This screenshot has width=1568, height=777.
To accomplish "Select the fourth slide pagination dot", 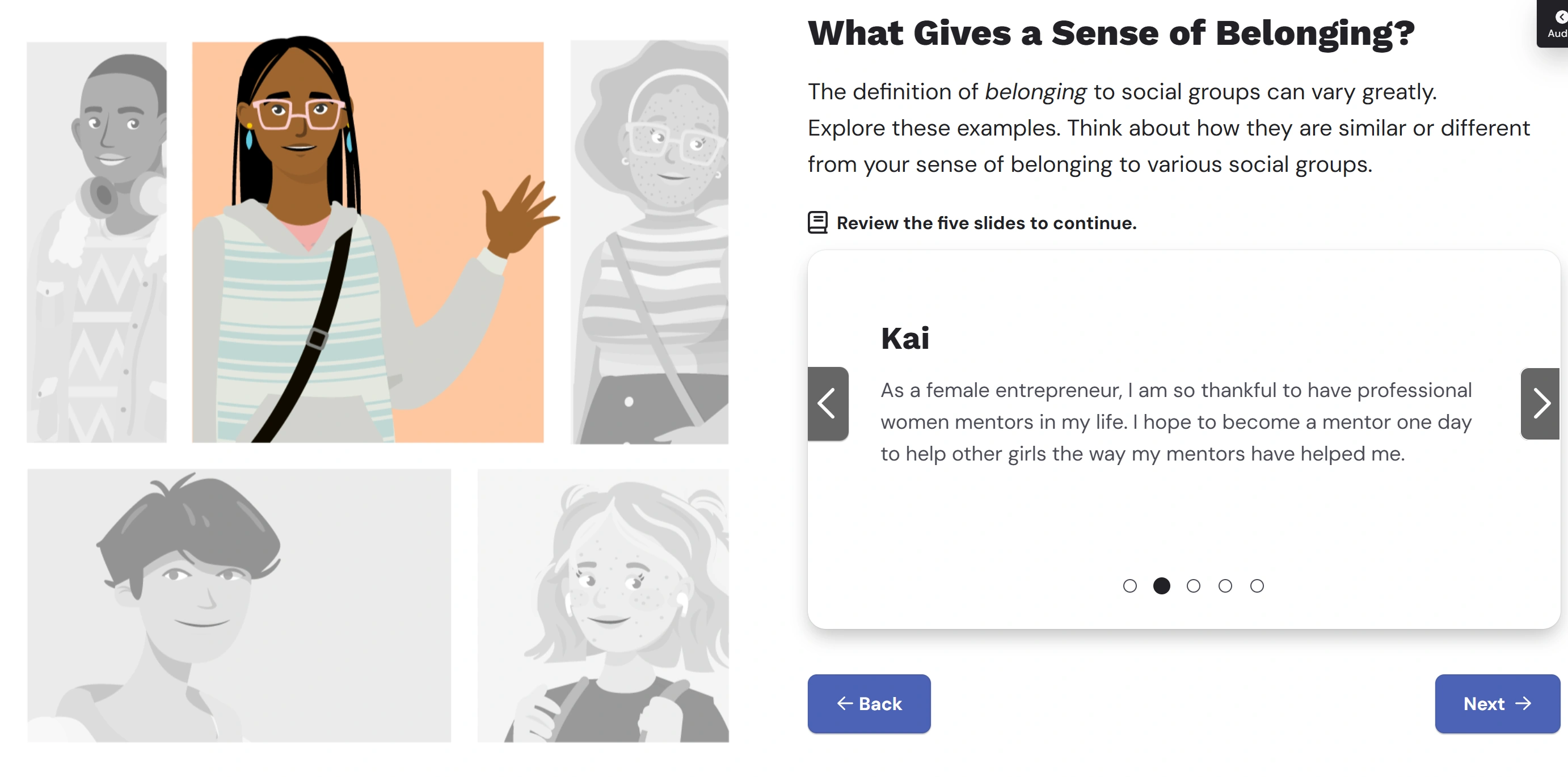I will point(1225,585).
